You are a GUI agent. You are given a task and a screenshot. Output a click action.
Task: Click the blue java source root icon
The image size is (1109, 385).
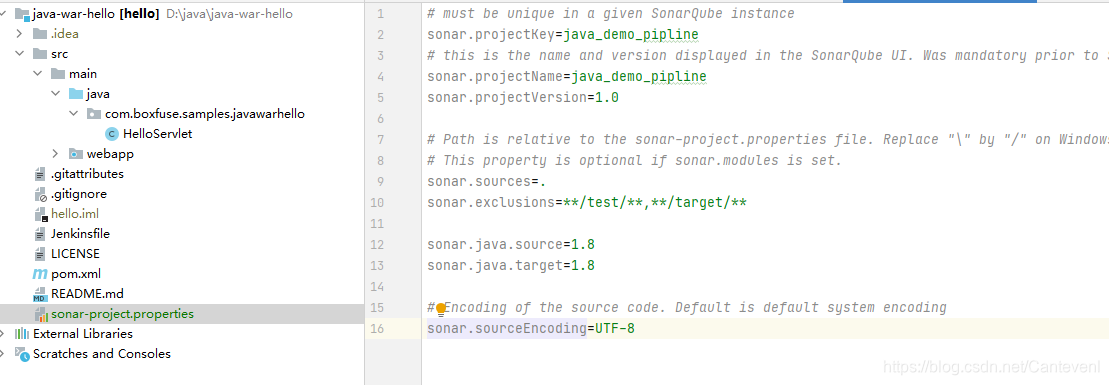point(76,93)
